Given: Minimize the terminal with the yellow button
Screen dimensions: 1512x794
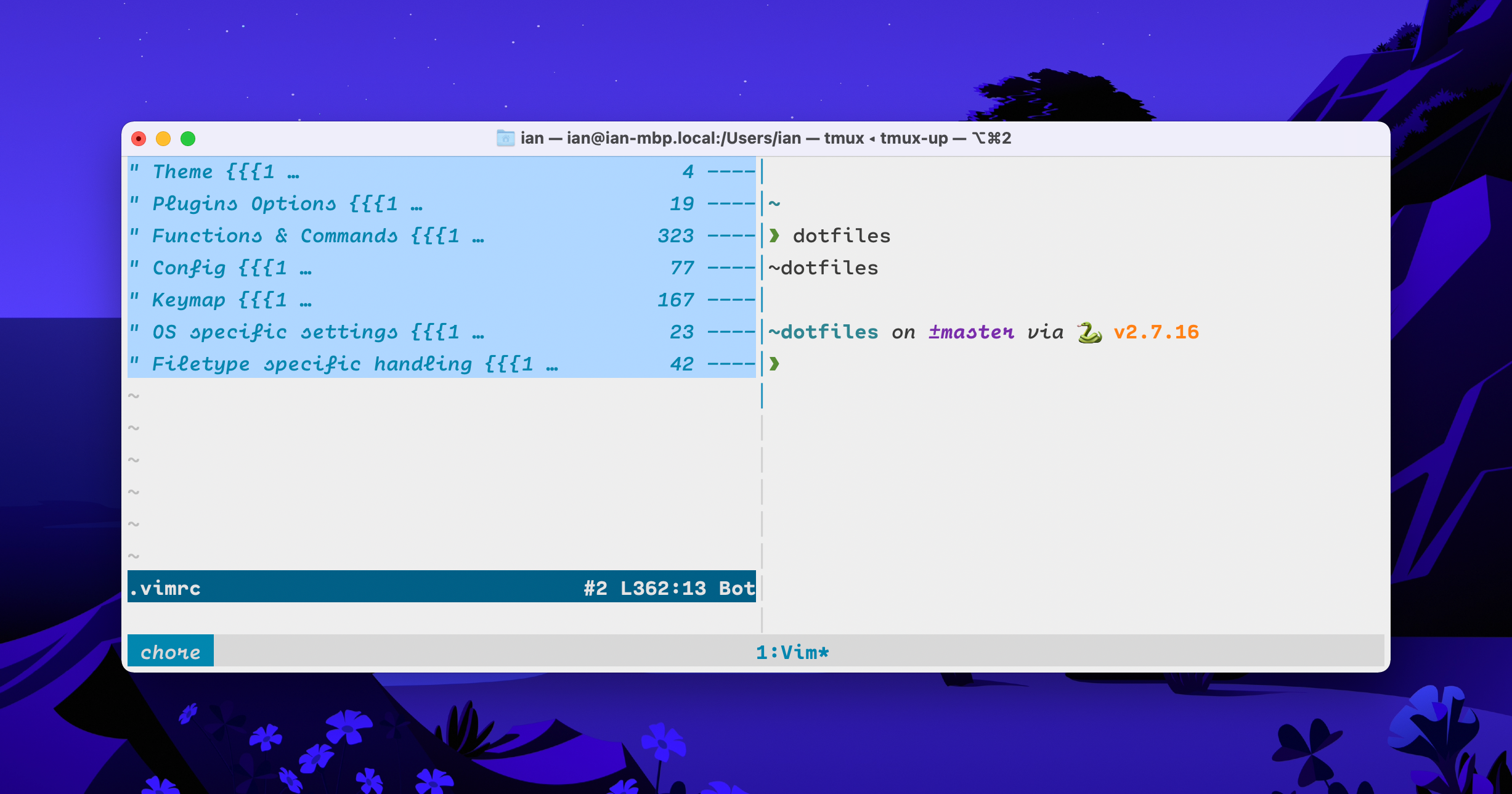Looking at the screenshot, I should (163, 139).
